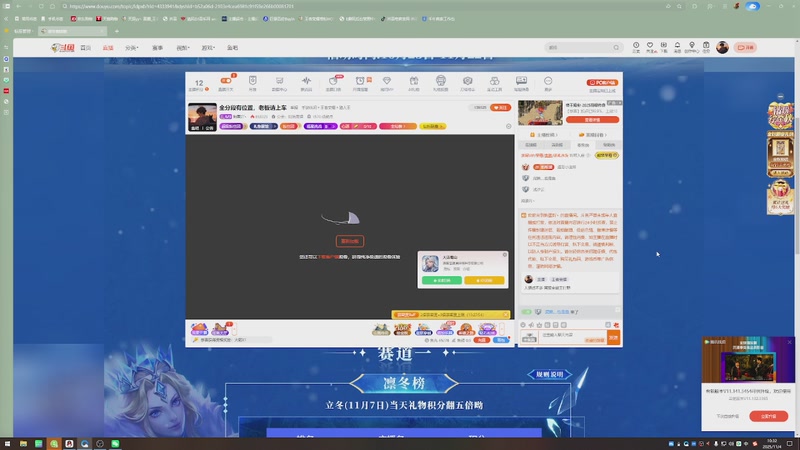Open a new browser tab with plus button
Image resolution: width=800 pixels, height=450 pixels.
116,31
